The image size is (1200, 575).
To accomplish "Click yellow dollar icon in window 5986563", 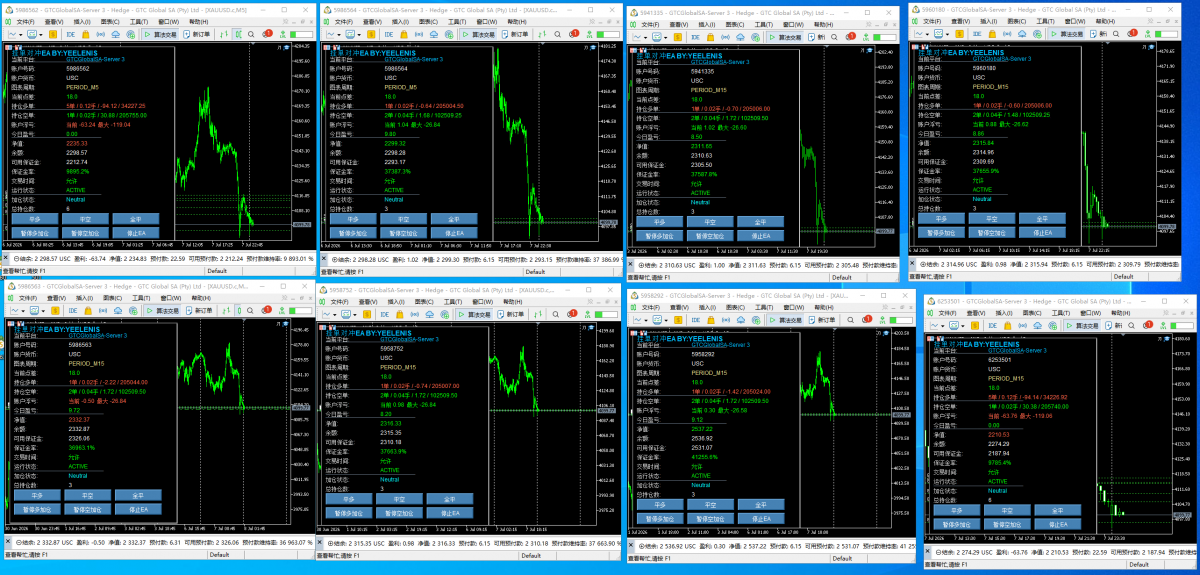I will click(56, 311).
